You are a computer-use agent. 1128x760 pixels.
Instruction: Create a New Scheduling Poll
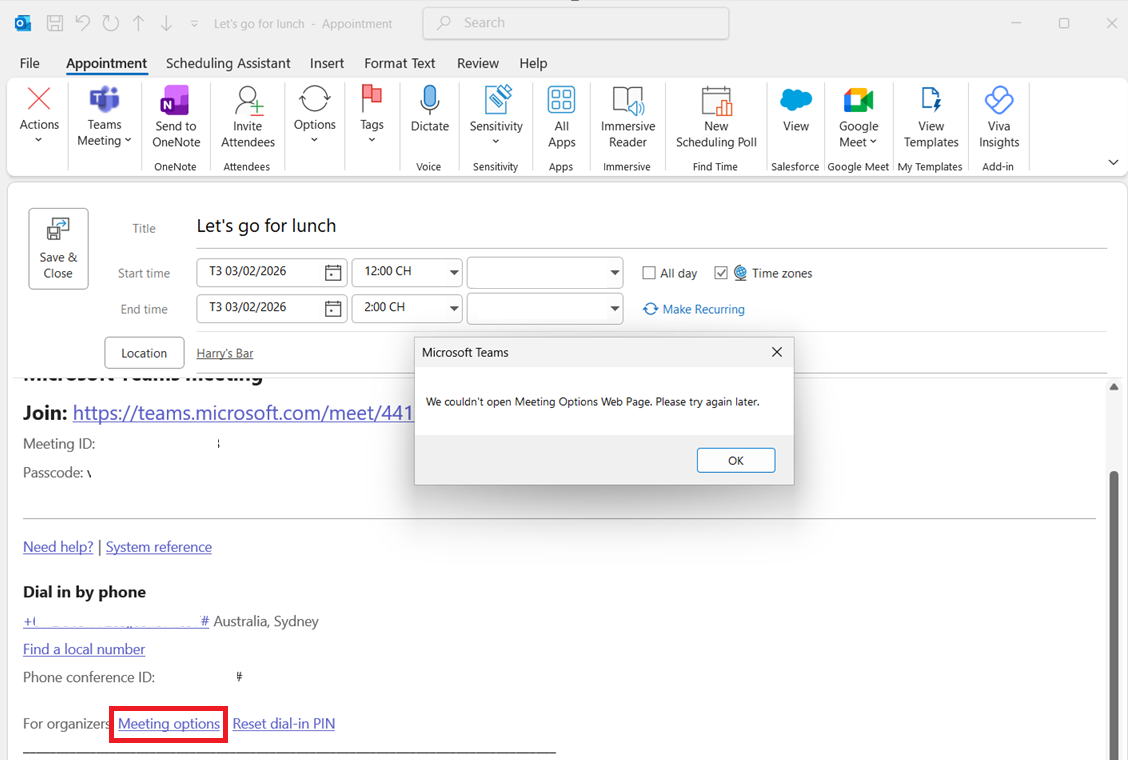coord(716,117)
